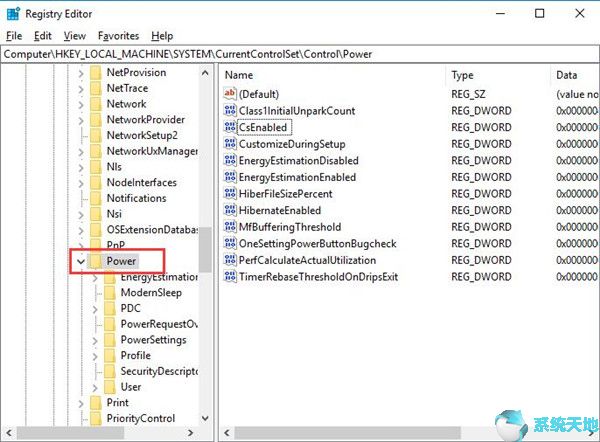The image size is (600, 442).
Task: Expand the PowerSettings subkey
Action: pos(95,341)
